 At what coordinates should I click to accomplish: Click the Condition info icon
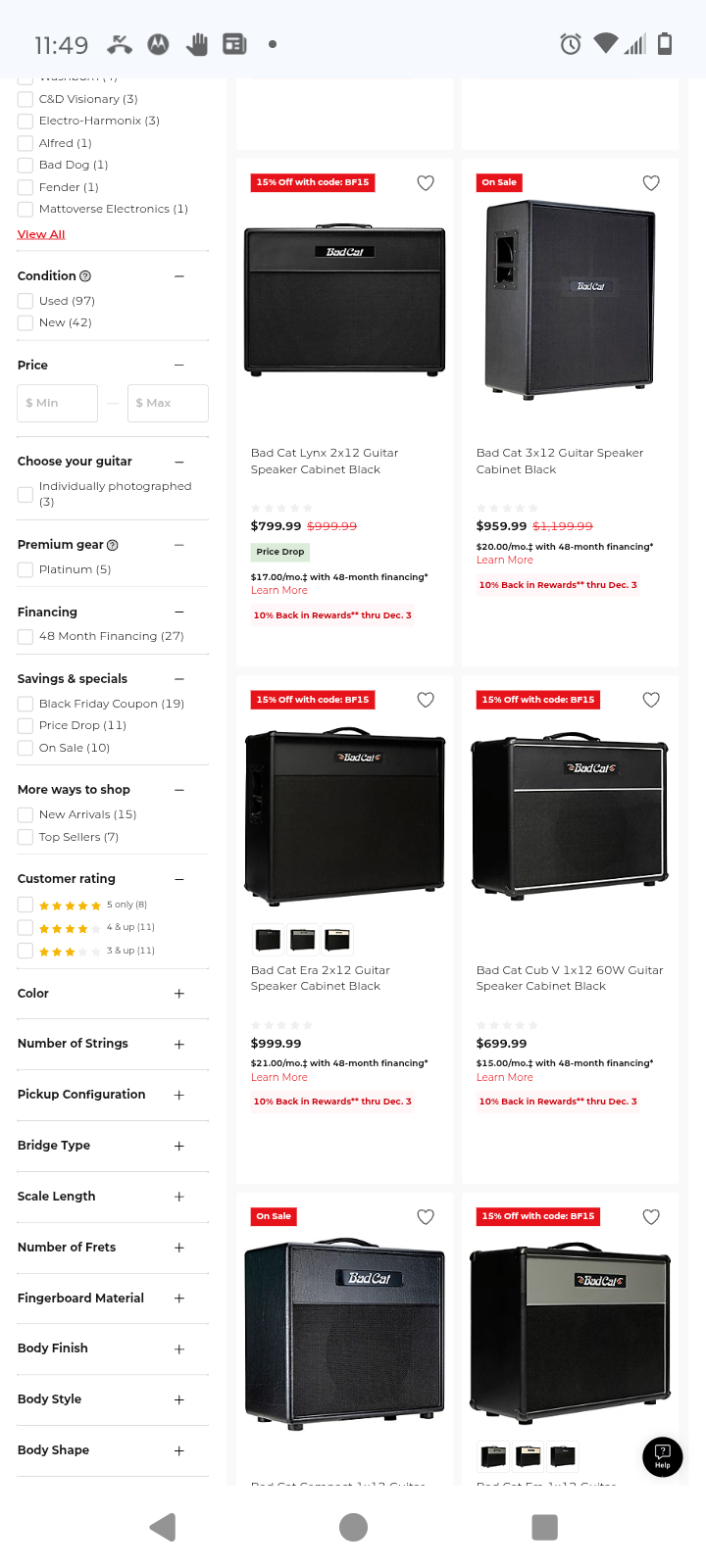click(x=85, y=276)
